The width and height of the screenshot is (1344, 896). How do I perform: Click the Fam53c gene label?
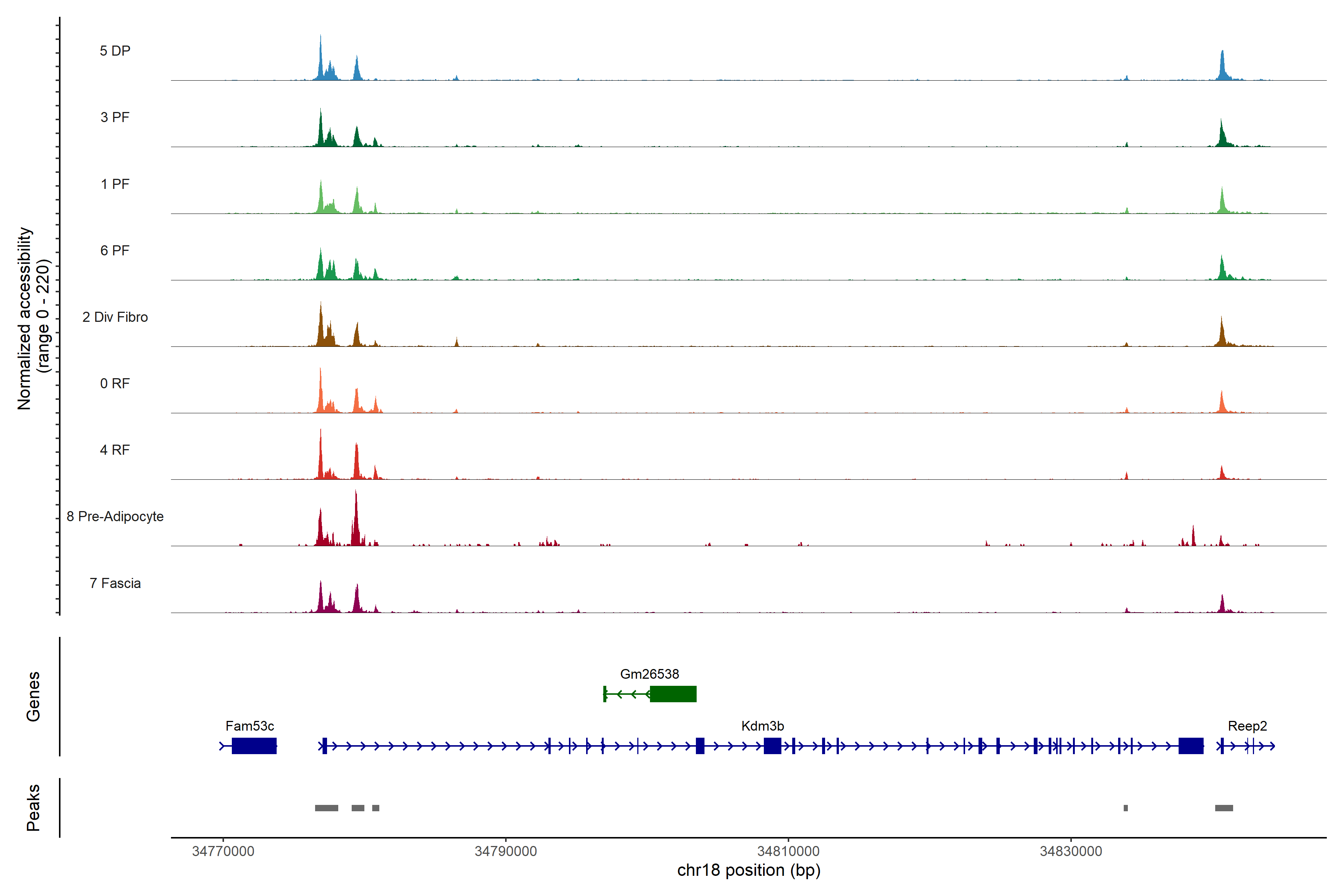pyautogui.click(x=250, y=726)
